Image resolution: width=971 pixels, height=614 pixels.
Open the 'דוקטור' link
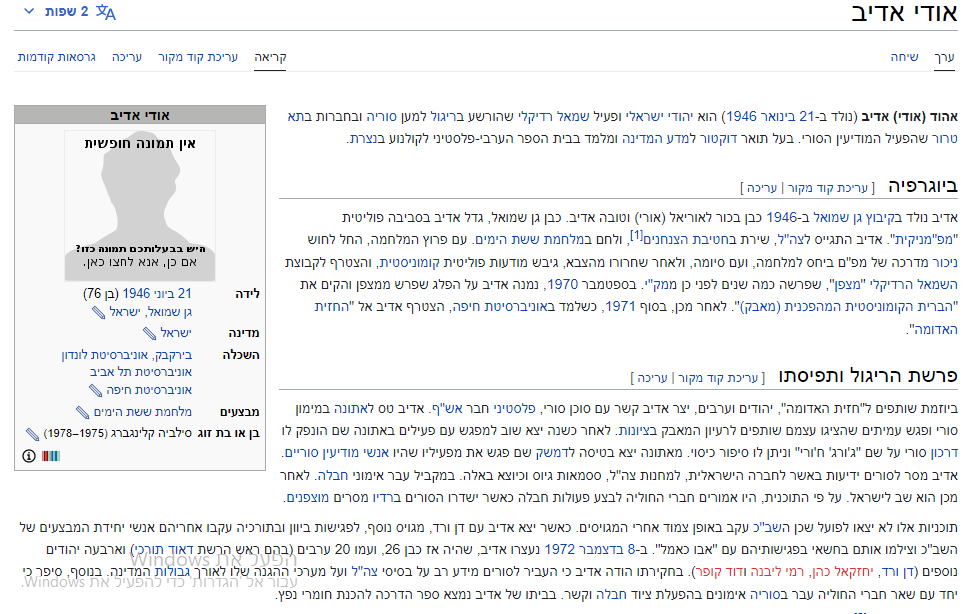point(718,139)
